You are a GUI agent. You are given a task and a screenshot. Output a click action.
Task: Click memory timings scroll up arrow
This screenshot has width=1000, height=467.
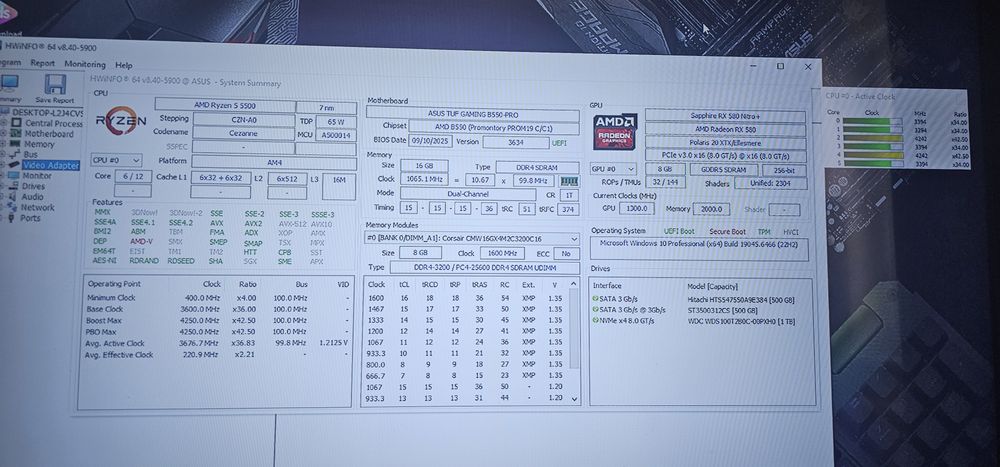click(x=574, y=284)
